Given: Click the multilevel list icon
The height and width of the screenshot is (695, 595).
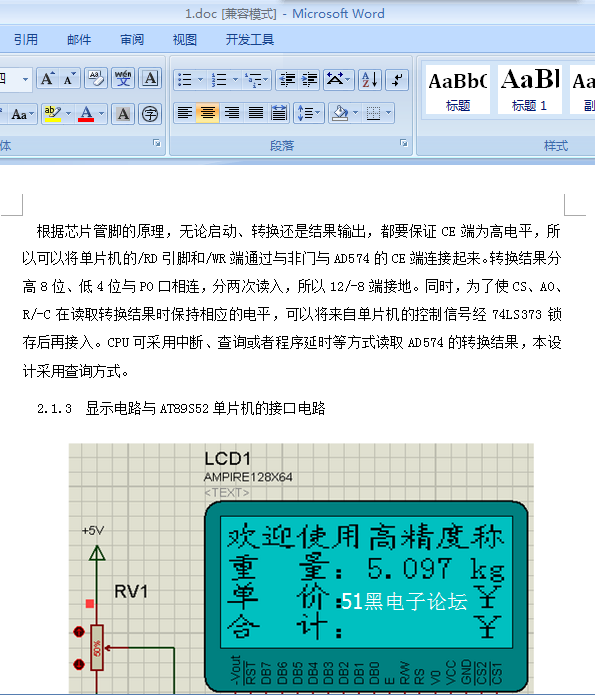Looking at the screenshot, I should click(x=254, y=80).
